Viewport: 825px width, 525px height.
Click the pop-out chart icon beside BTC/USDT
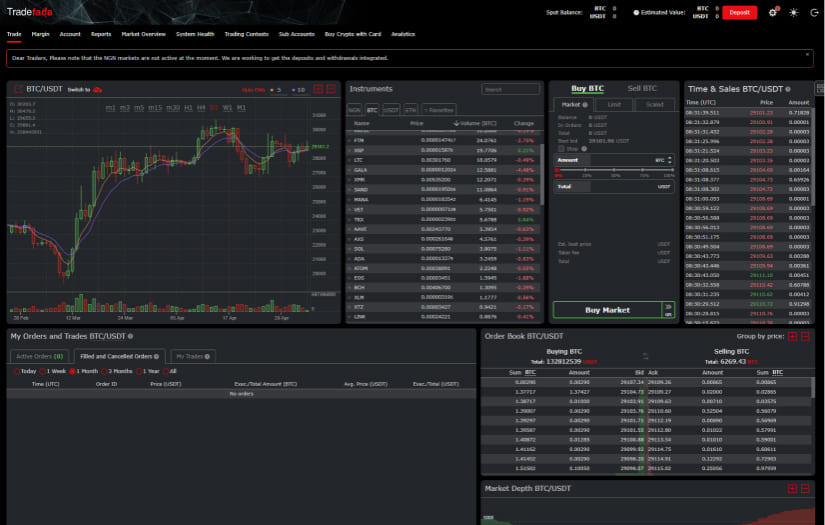click(x=18, y=89)
